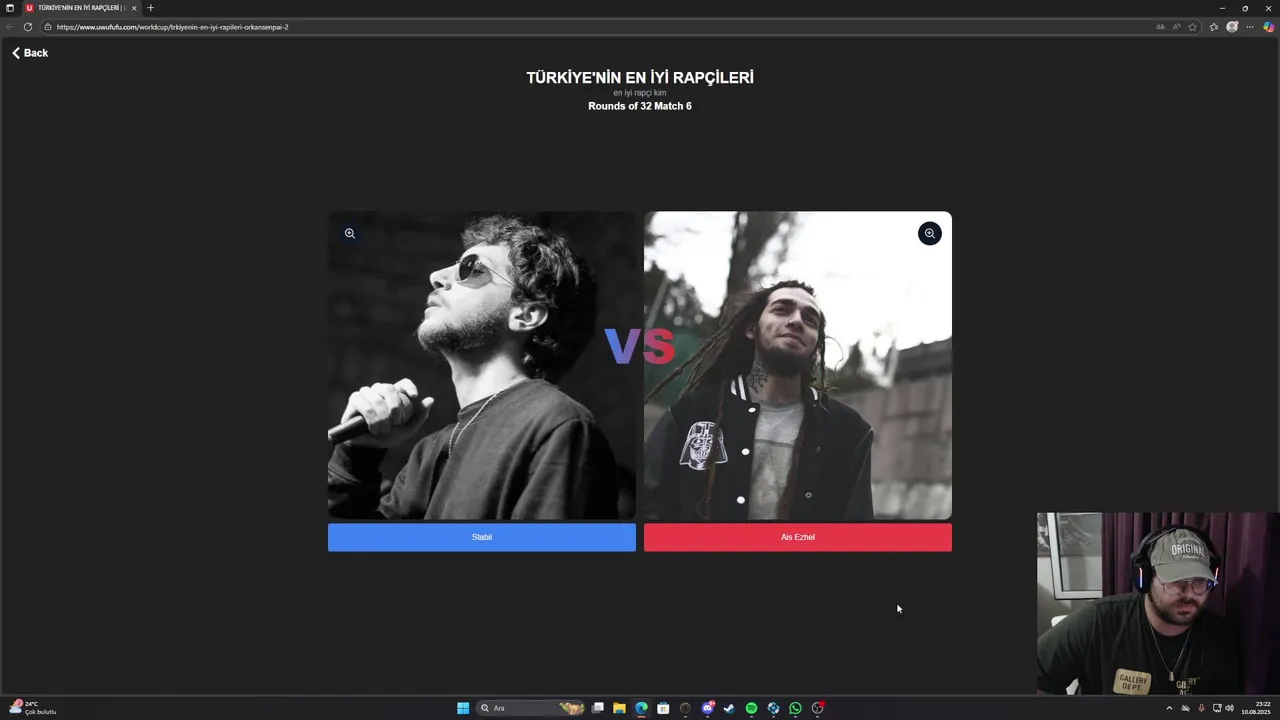Click the taskbar search box labeled Ara
The width and height of the screenshot is (1280, 720).
coord(531,708)
